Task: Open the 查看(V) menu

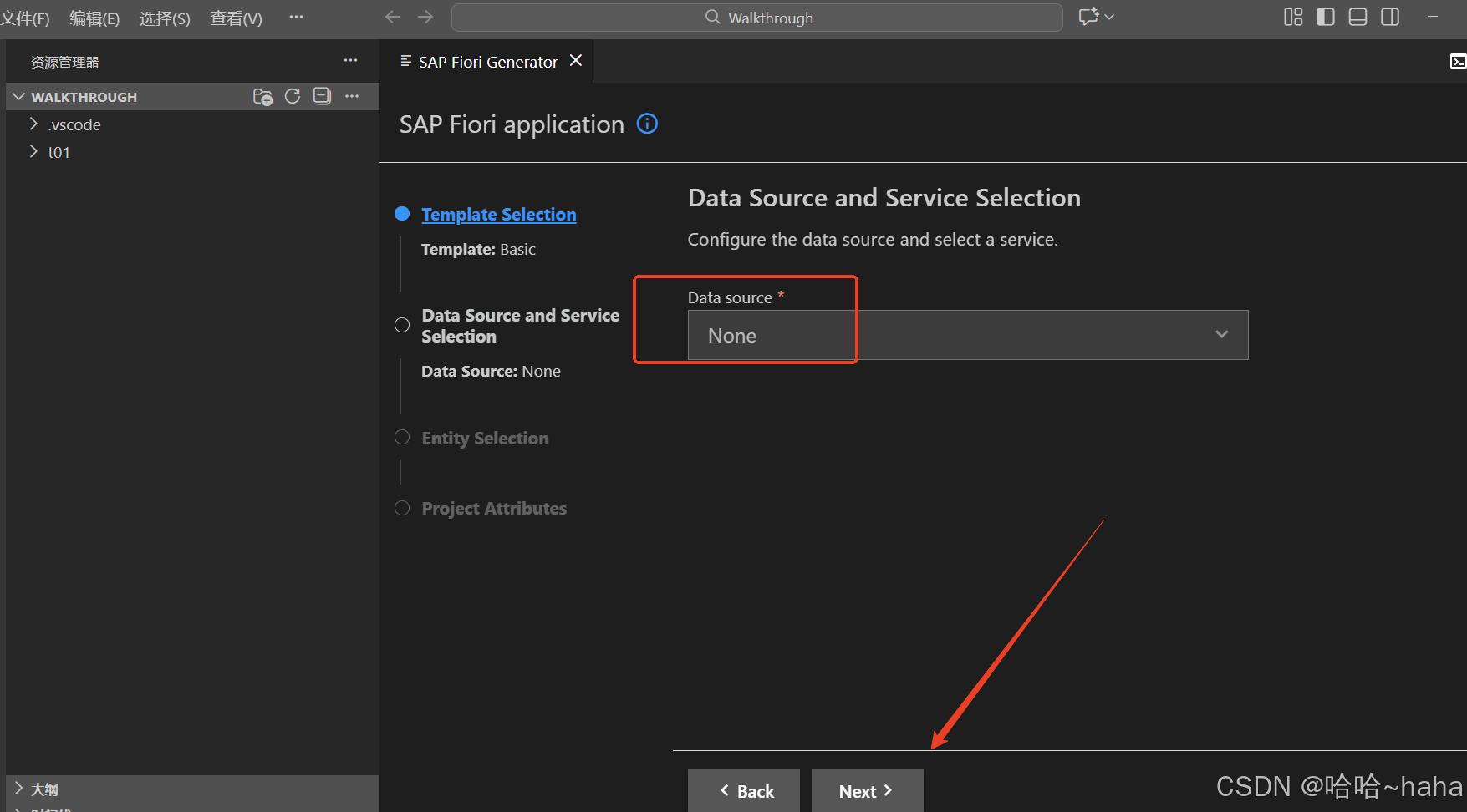Action: [236, 18]
